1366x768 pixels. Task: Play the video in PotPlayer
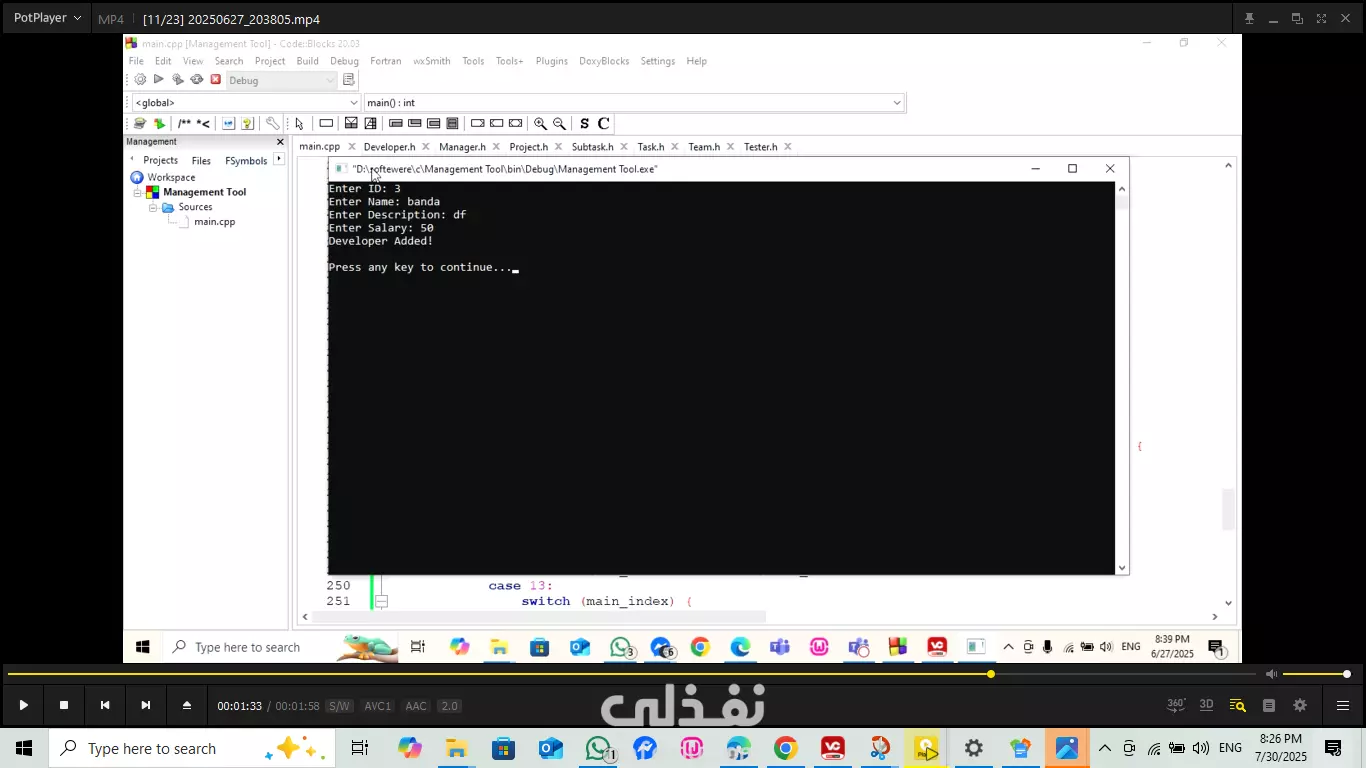click(23, 705)
